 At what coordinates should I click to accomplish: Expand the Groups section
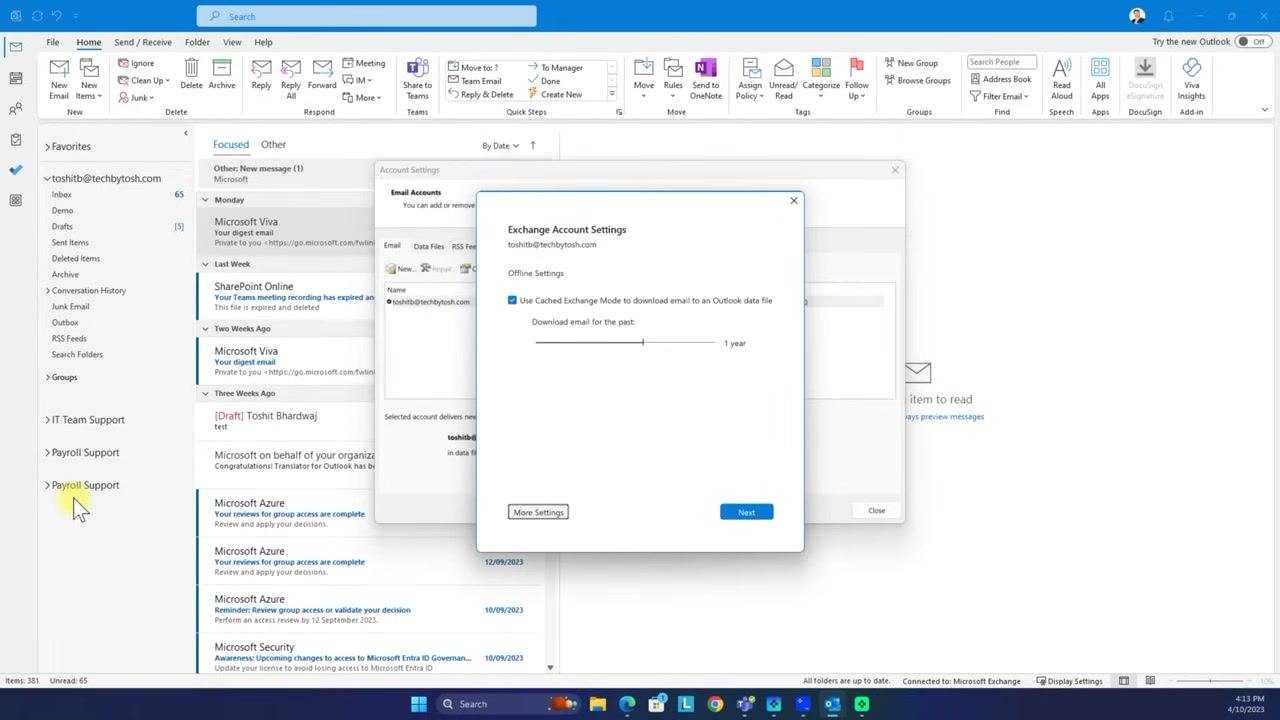point(47,378)
